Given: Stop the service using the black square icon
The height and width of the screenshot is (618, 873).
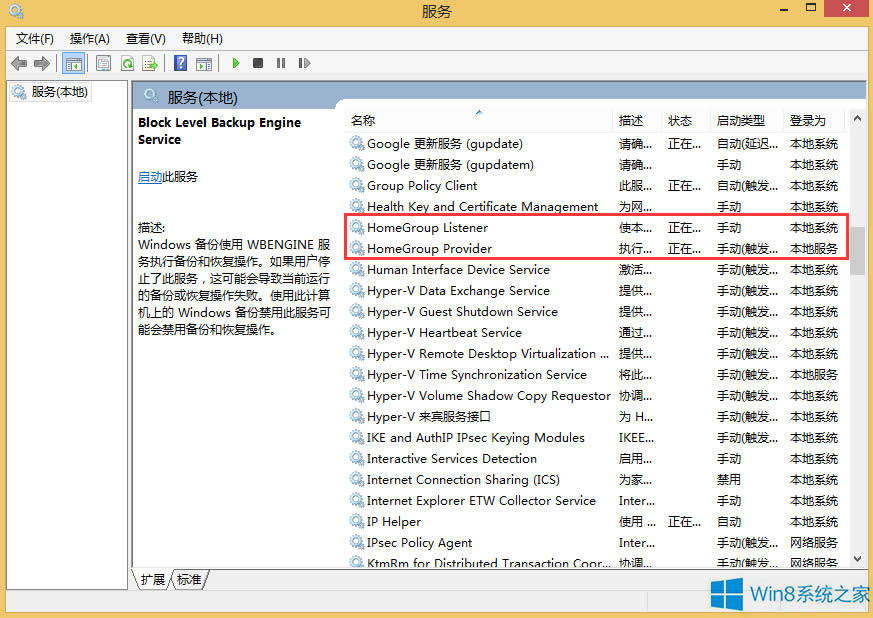Looking at the screenshot, I should point(257,63).
